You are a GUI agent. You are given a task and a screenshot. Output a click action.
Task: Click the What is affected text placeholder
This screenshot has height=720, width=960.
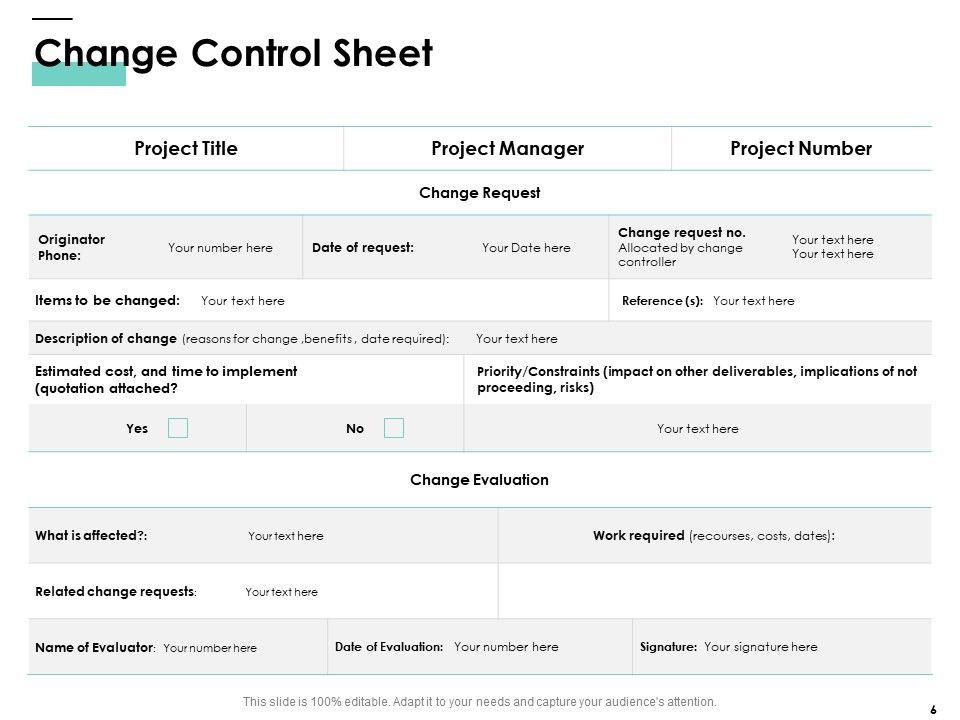[286, 536]
